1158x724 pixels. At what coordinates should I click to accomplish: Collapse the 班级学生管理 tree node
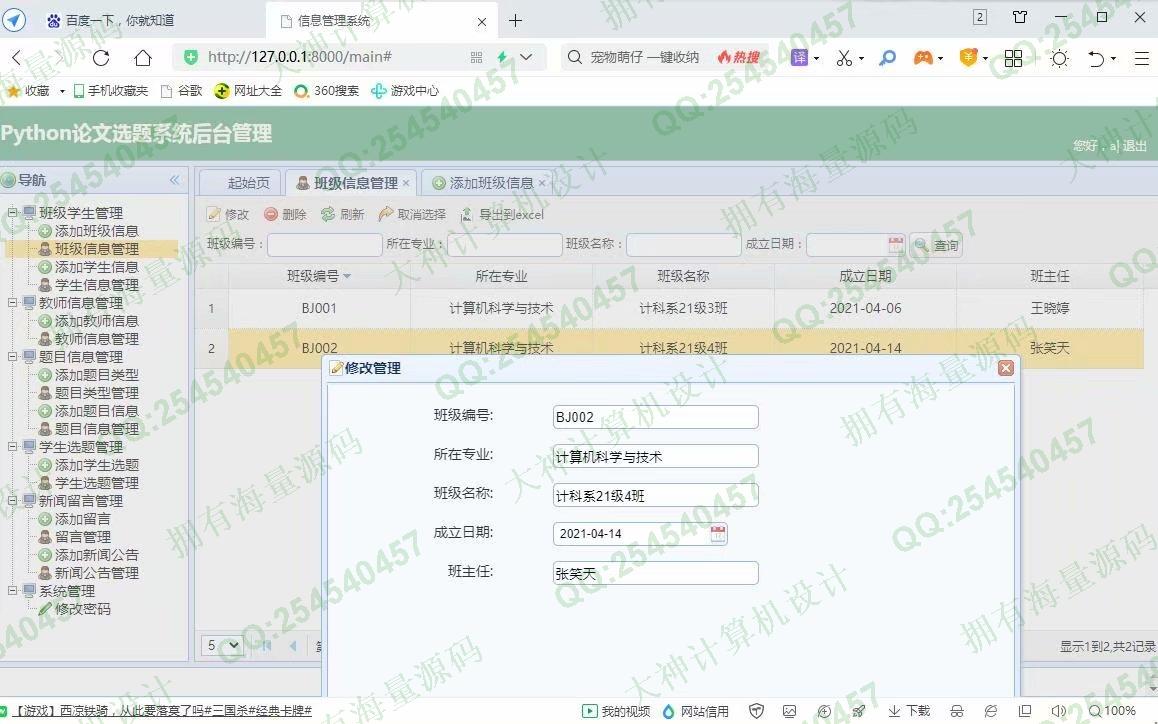(x=13, y=213)
